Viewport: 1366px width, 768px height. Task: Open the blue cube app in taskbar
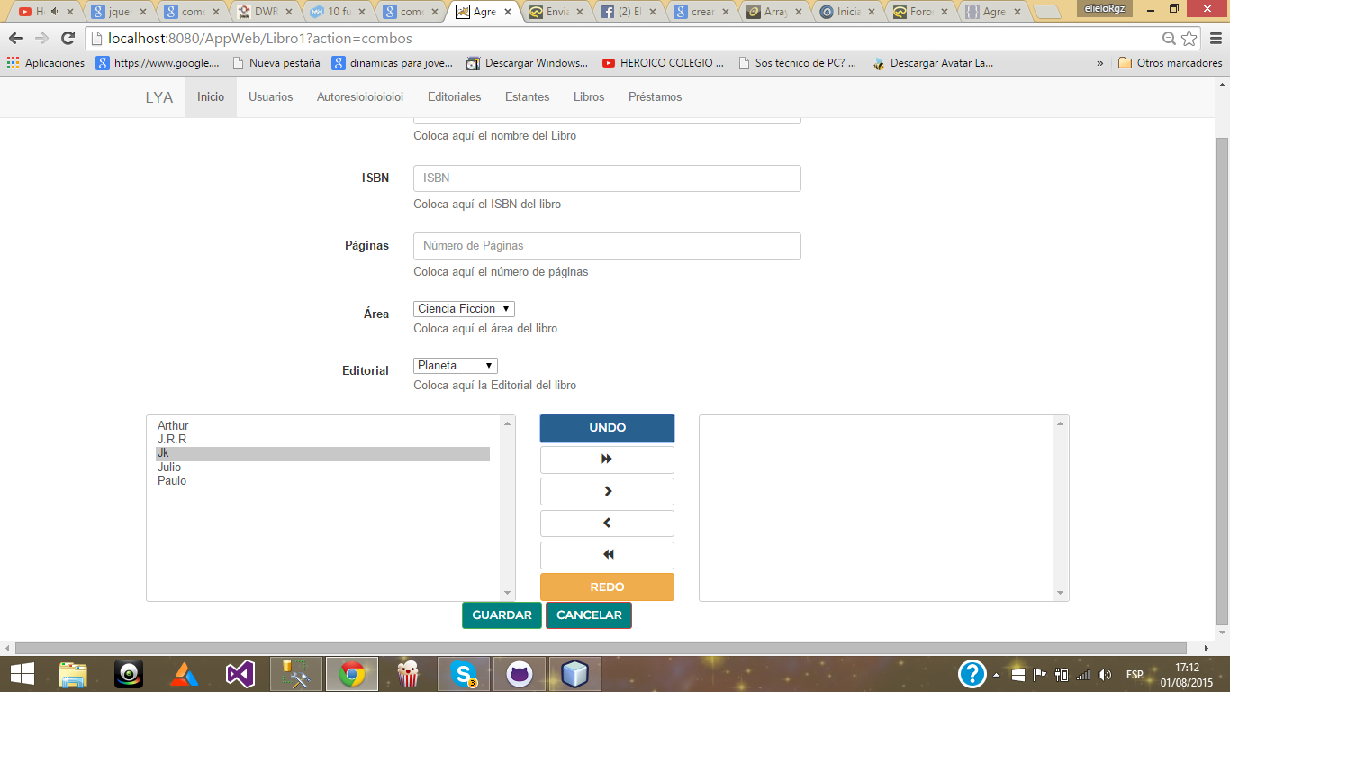[575, 674]
